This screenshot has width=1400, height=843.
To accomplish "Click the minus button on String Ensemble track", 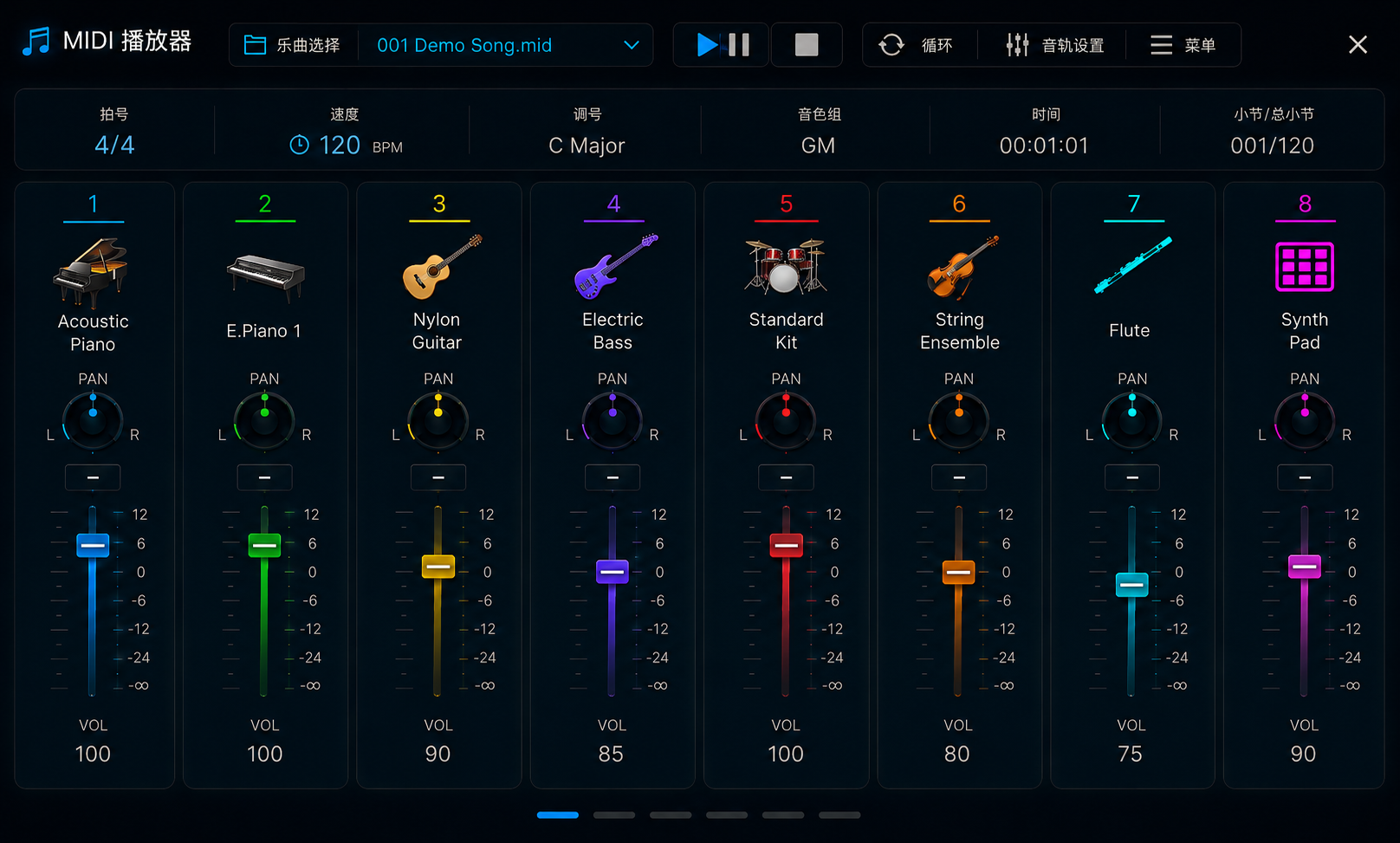I will 959,477.
